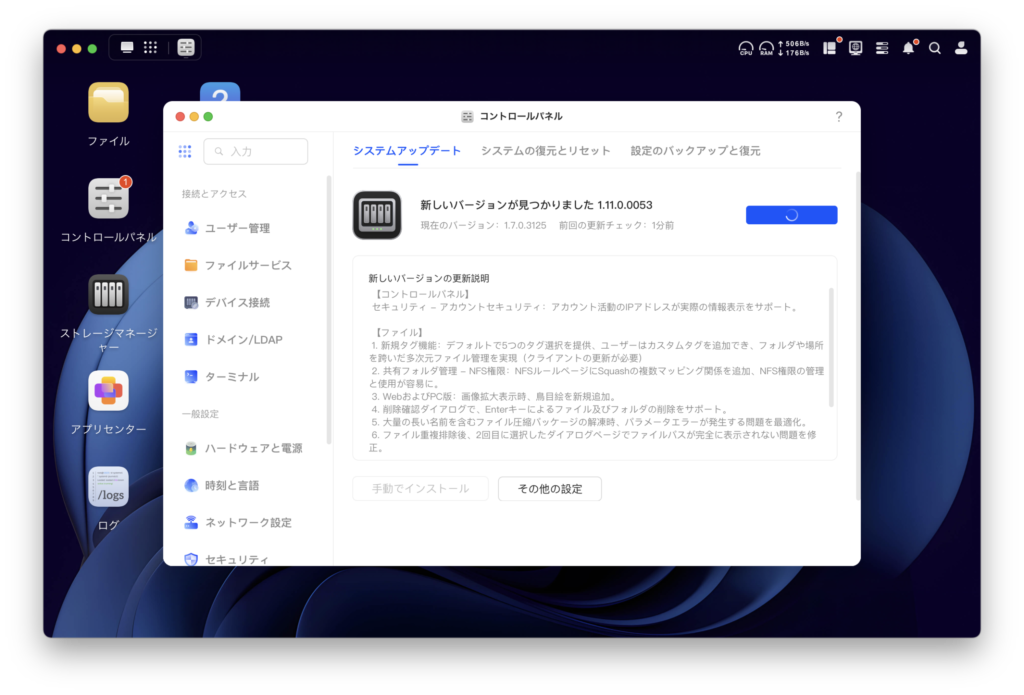Launch アプリセンター from the desktop

108,391
